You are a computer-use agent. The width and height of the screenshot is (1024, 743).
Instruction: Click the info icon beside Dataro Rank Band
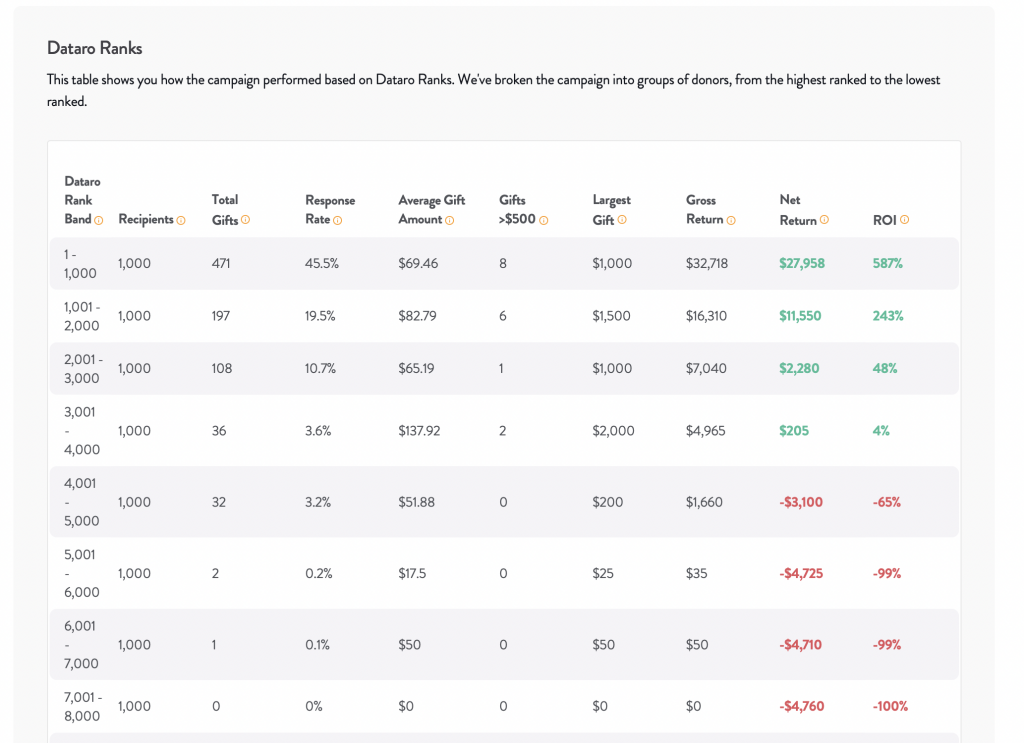click(99, 221)
